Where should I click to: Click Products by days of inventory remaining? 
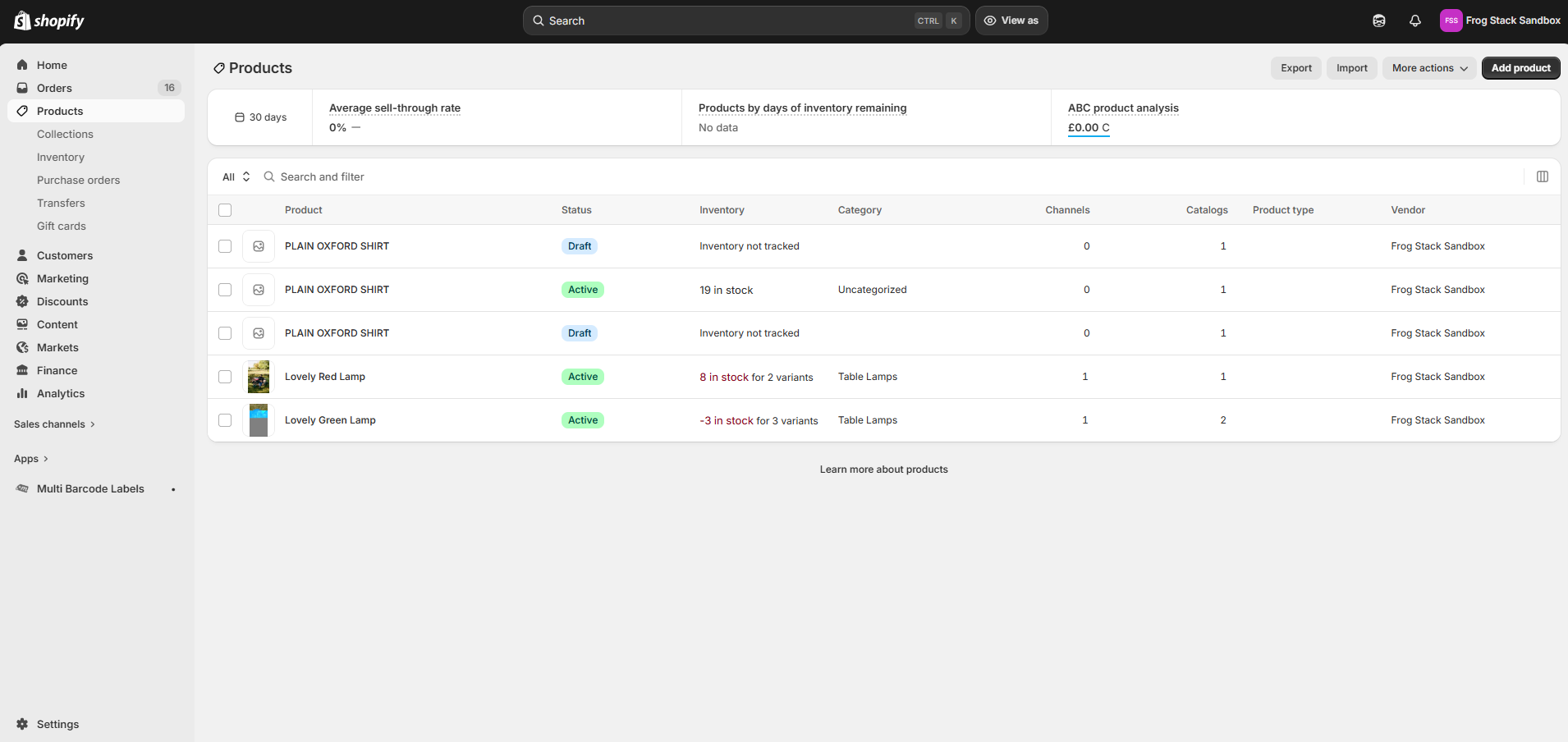(x=803, y=108)
